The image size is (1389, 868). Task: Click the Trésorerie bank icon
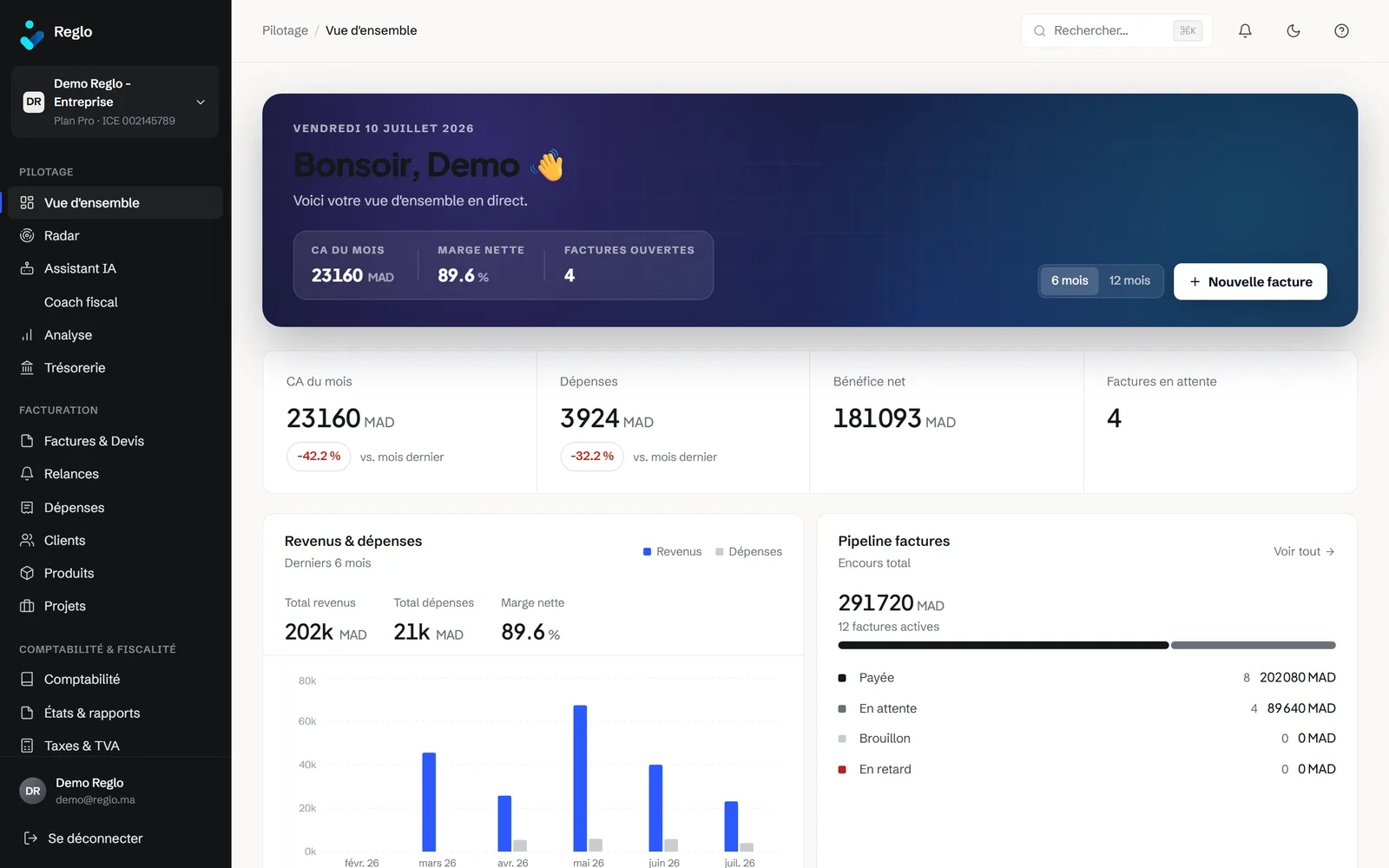[27, 368]
